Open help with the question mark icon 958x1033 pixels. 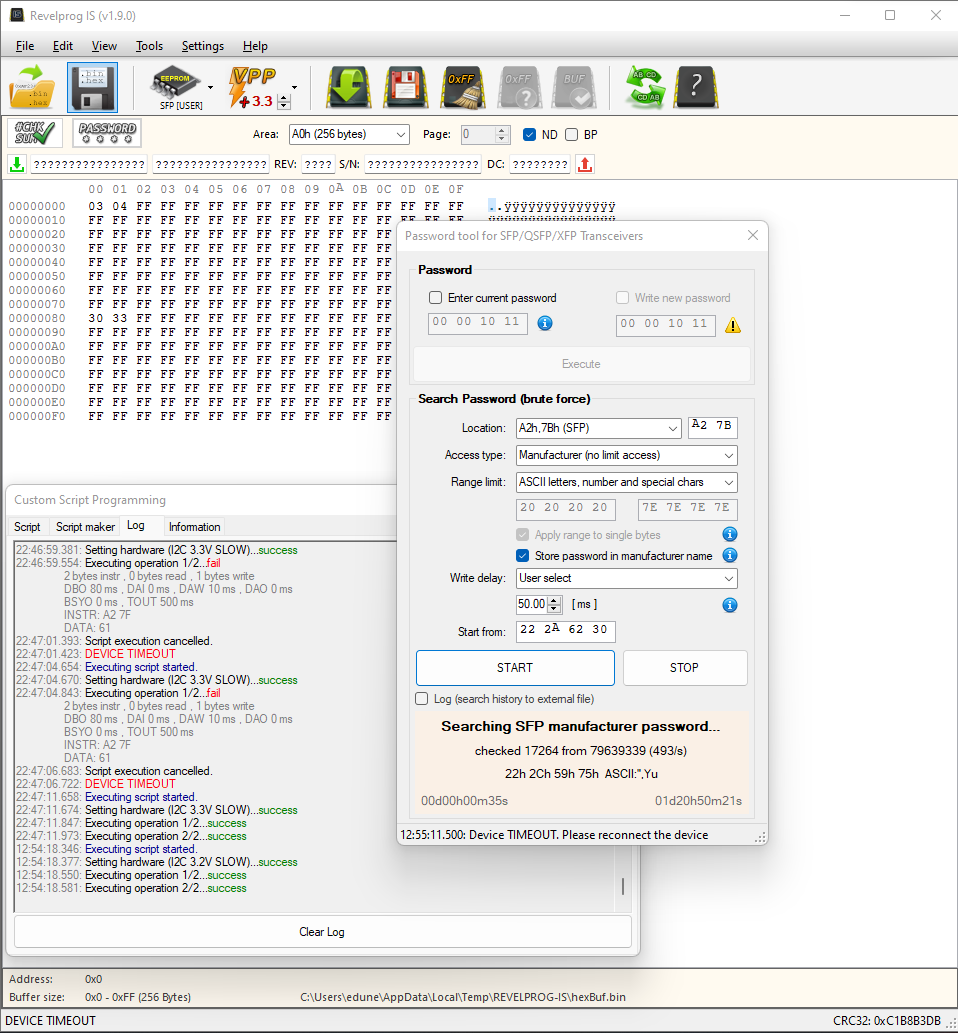tap(696, 87)
